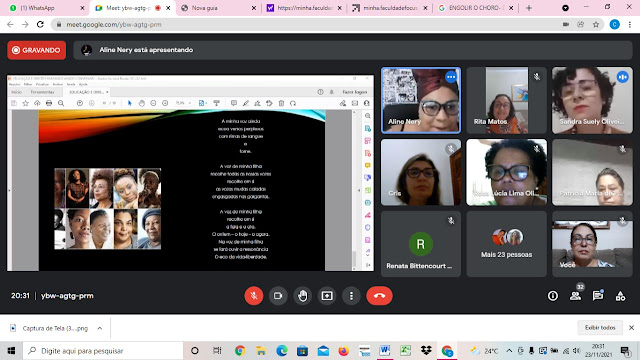
Task: Open the Chrome profile avatar
Action: 614,24
